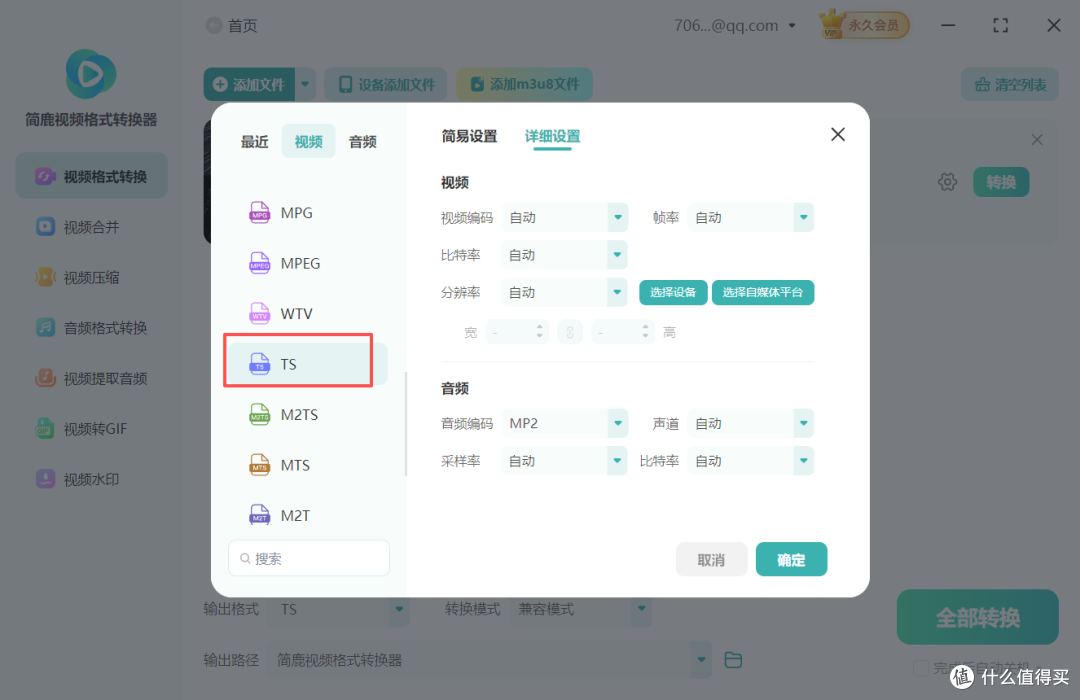Click the 首页 link
Viewport: 1080px width, 700px height.
[x=242, y=25]
